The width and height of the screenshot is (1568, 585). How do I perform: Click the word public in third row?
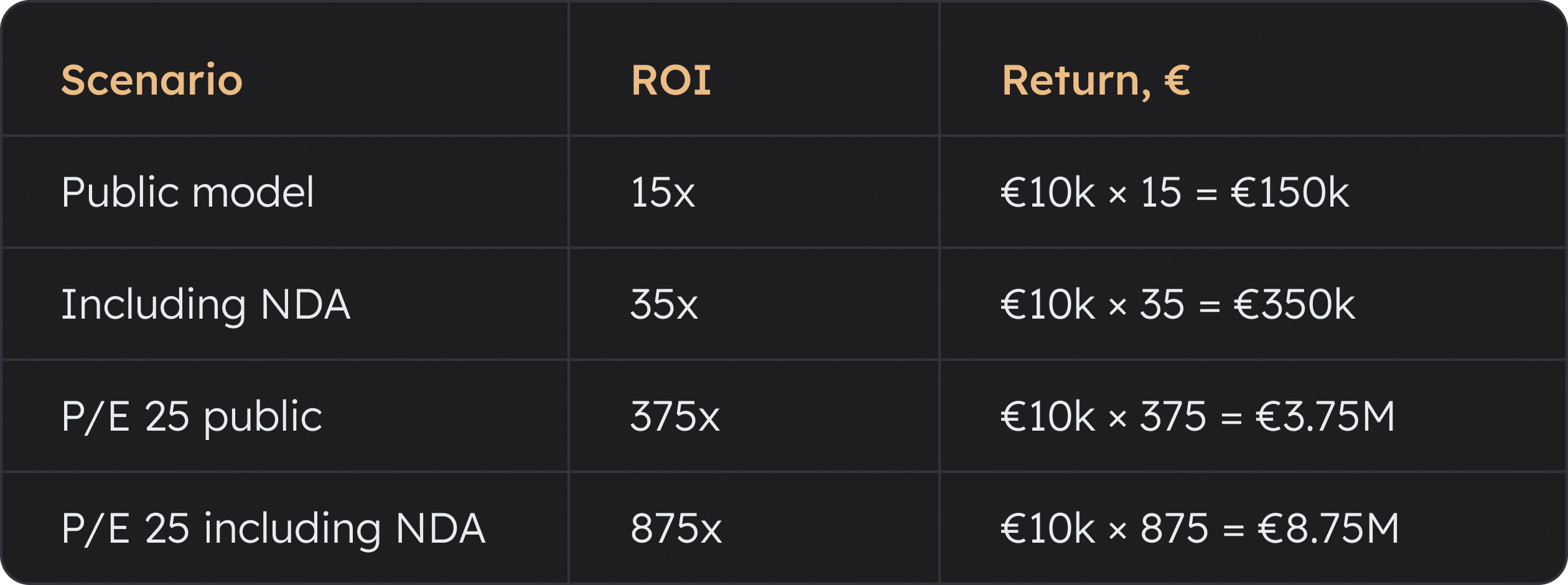(x=263, y=416)
